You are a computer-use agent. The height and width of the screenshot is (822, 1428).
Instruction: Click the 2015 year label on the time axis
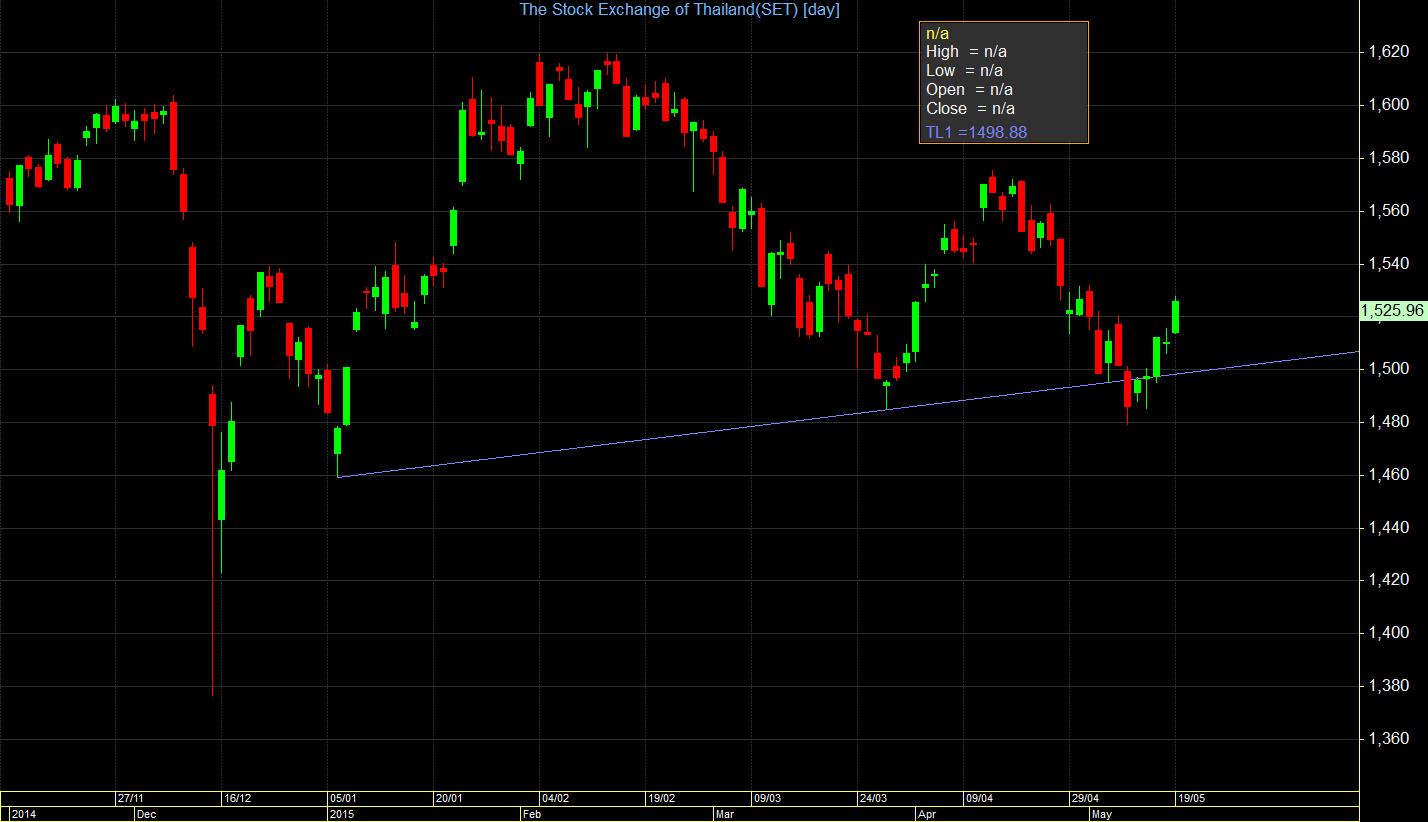pos(341,814)
